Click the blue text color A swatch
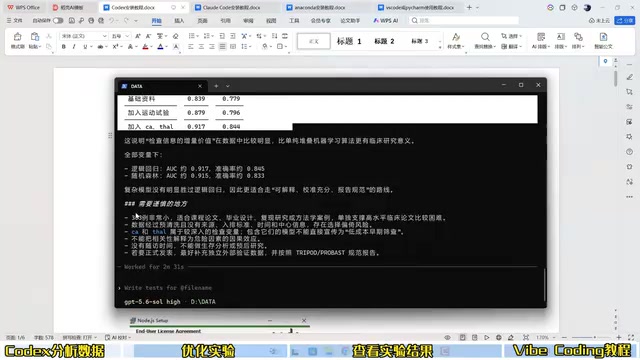640x360 pixels. (x=160, y=47)
